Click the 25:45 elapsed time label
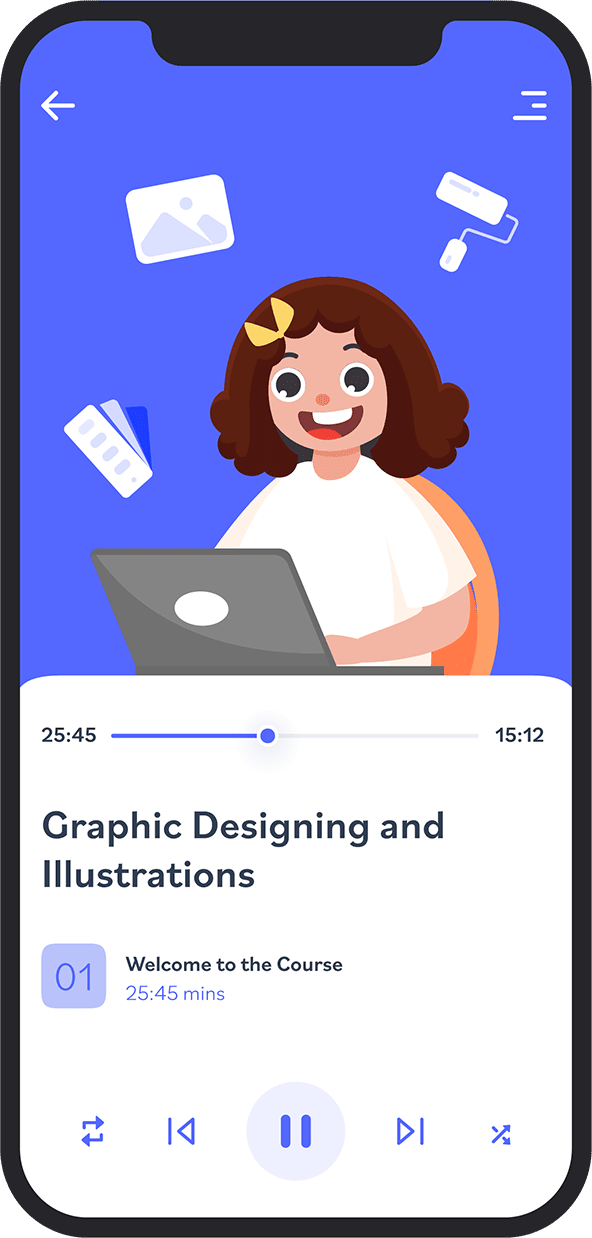This screenshot has height=1238, width=592. coord(69,736)
